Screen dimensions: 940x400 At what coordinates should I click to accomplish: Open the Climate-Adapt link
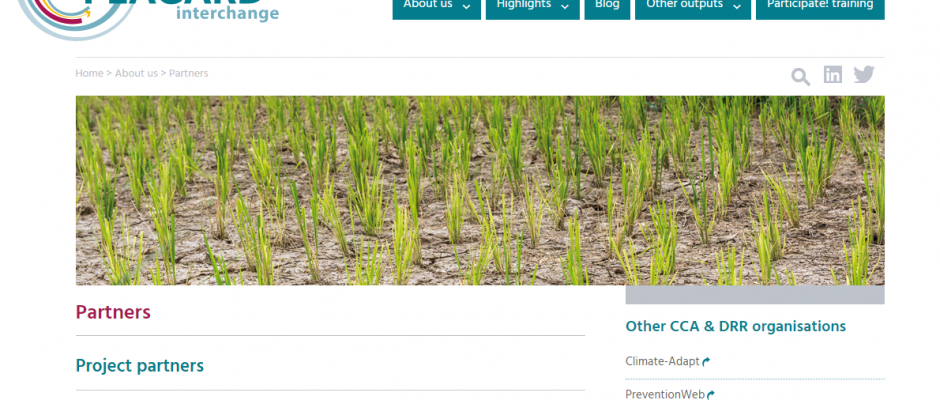tap(662, 362)
